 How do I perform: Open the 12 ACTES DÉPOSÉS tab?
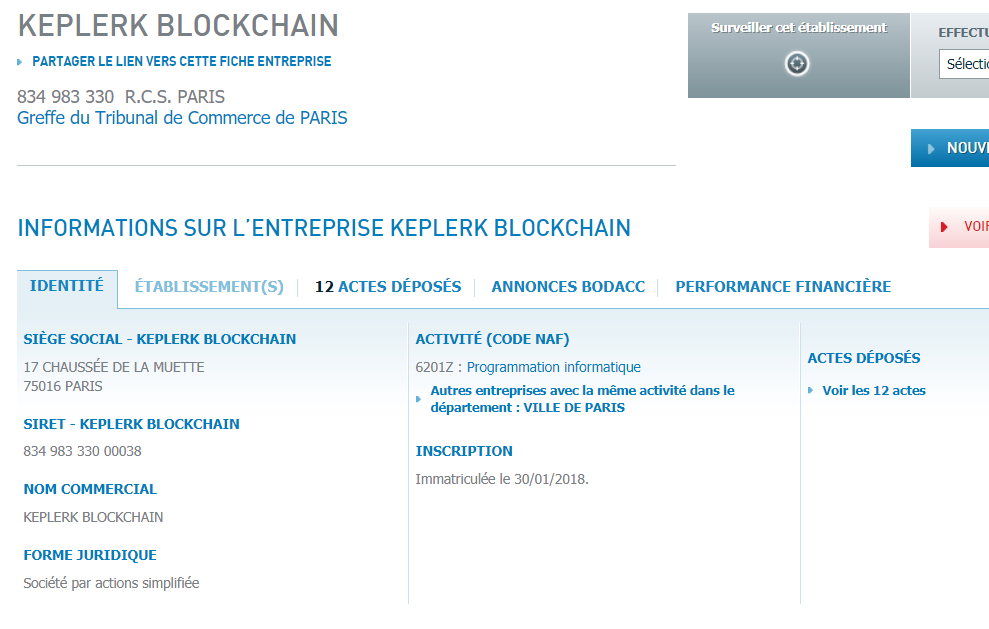point(388,287)
